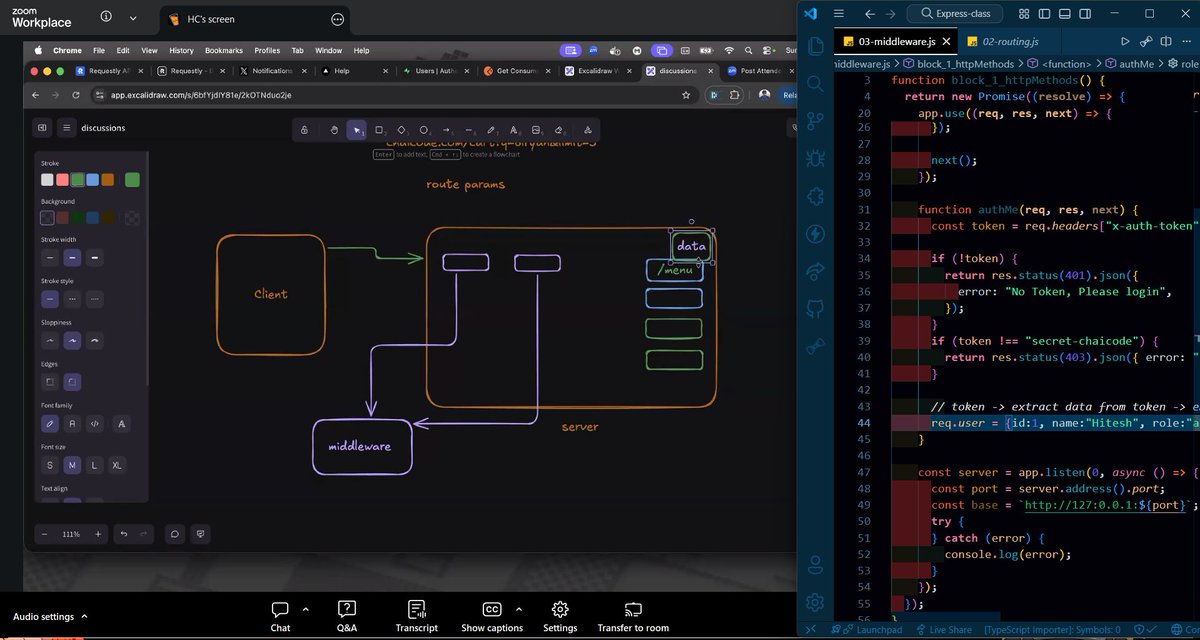Viewport: 1200px width, 640px height.
Task: Expand Audio settings chevron
Action: [x=84, y=617]
